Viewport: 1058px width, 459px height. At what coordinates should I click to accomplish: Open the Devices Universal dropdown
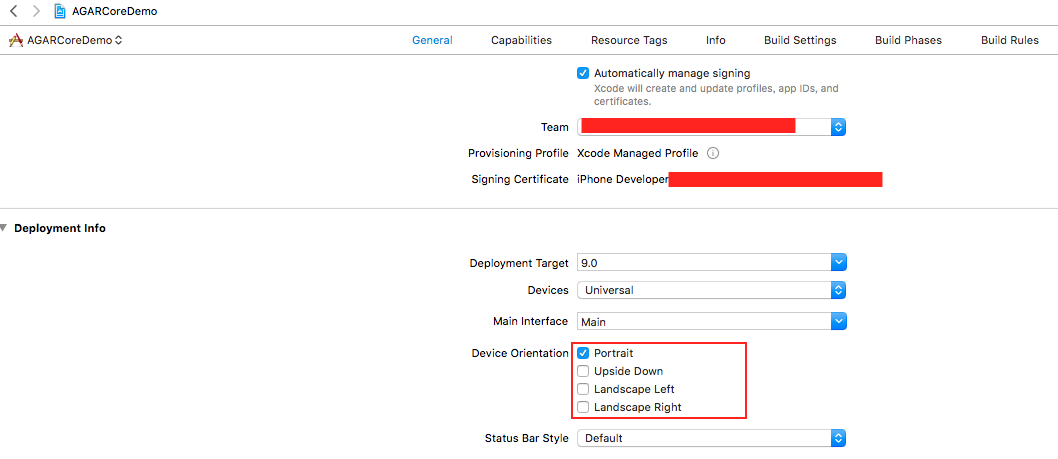tap(712, 290)
